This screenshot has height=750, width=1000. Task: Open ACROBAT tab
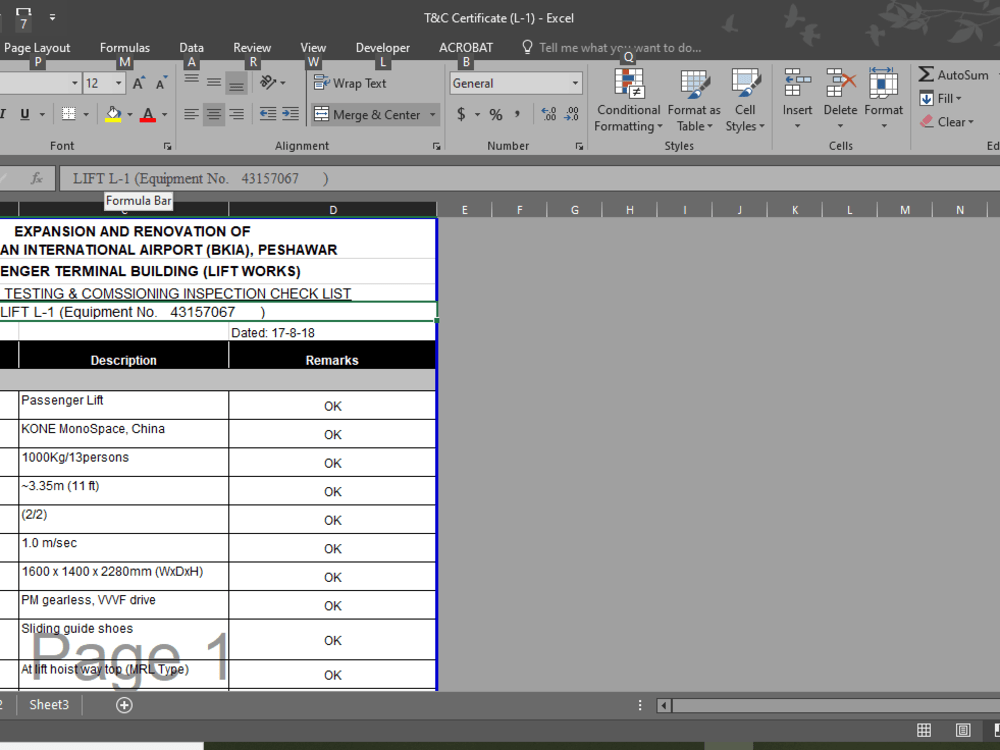[466, 48]
